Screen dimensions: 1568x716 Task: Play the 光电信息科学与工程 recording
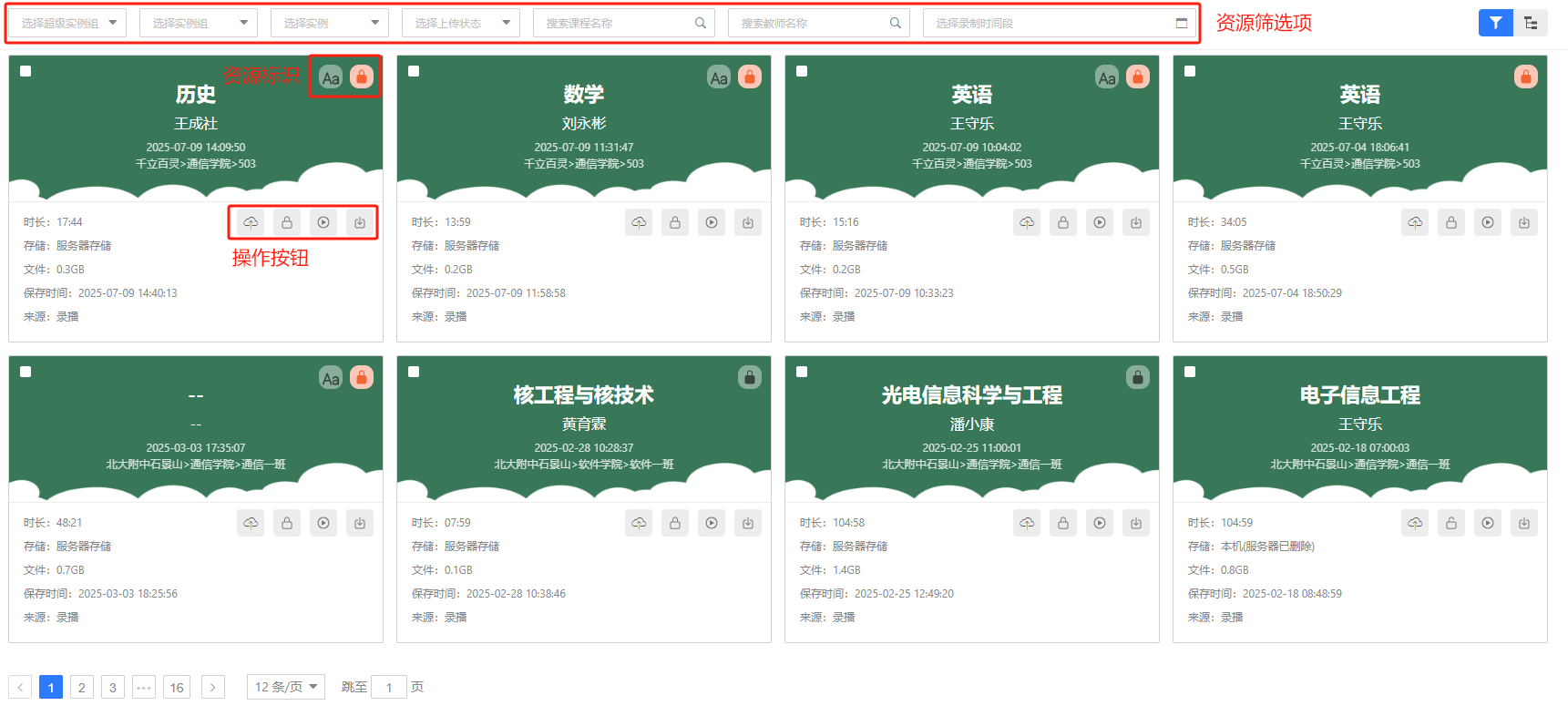tap(1100, 523)
